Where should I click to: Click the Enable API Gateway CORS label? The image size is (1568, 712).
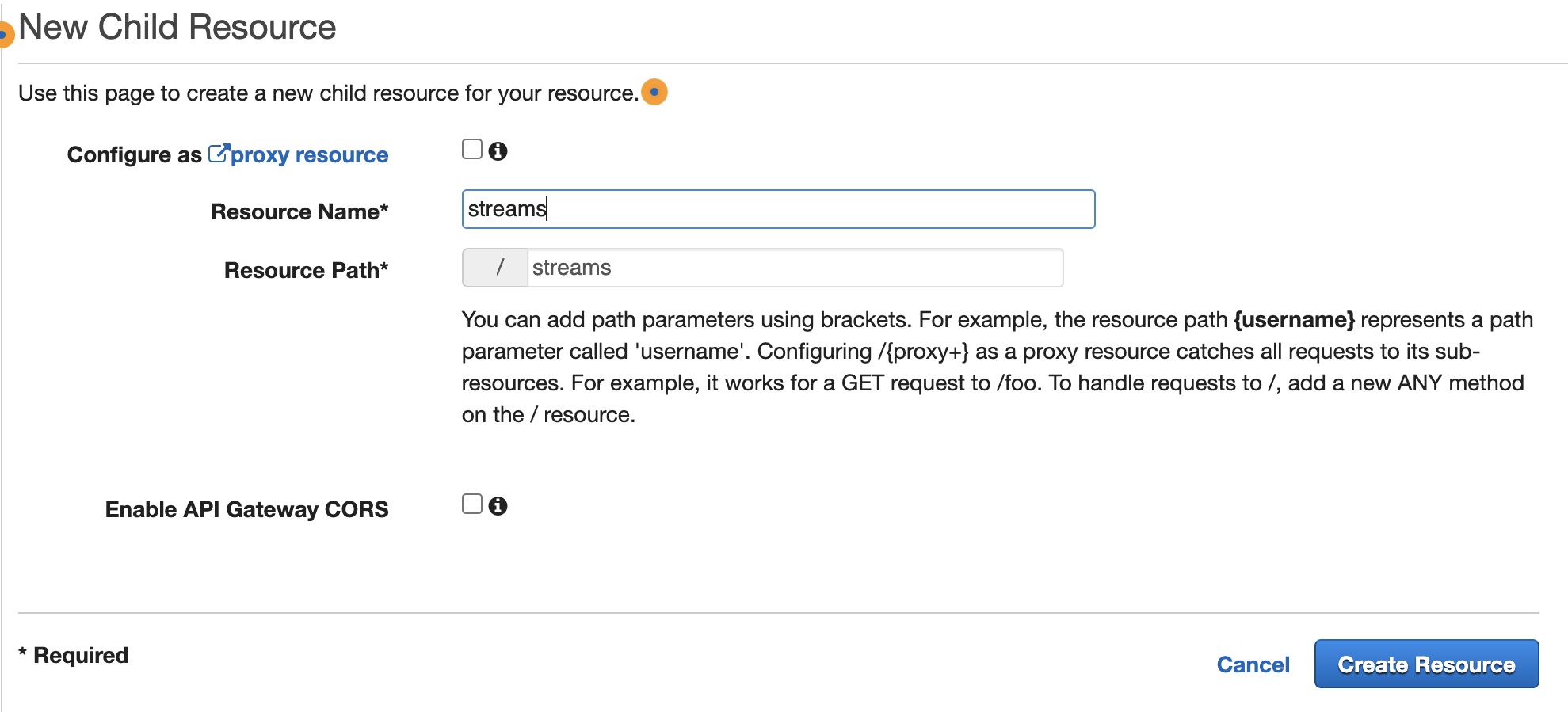(x=247, y=509)
